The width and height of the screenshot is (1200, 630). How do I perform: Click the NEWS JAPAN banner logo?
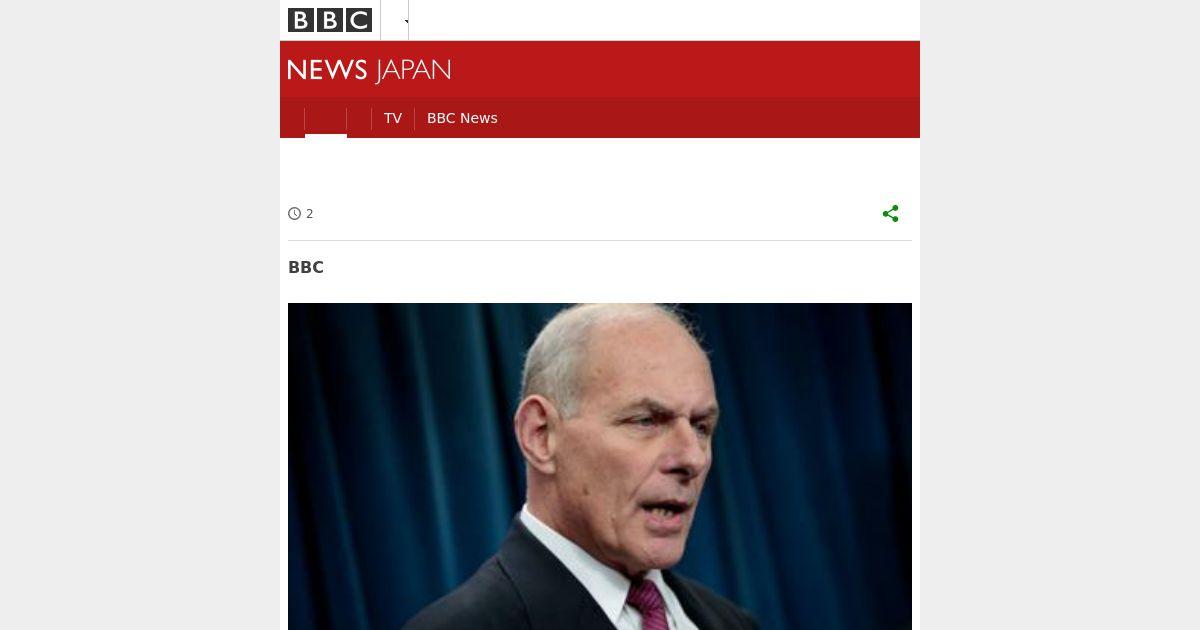369,70
